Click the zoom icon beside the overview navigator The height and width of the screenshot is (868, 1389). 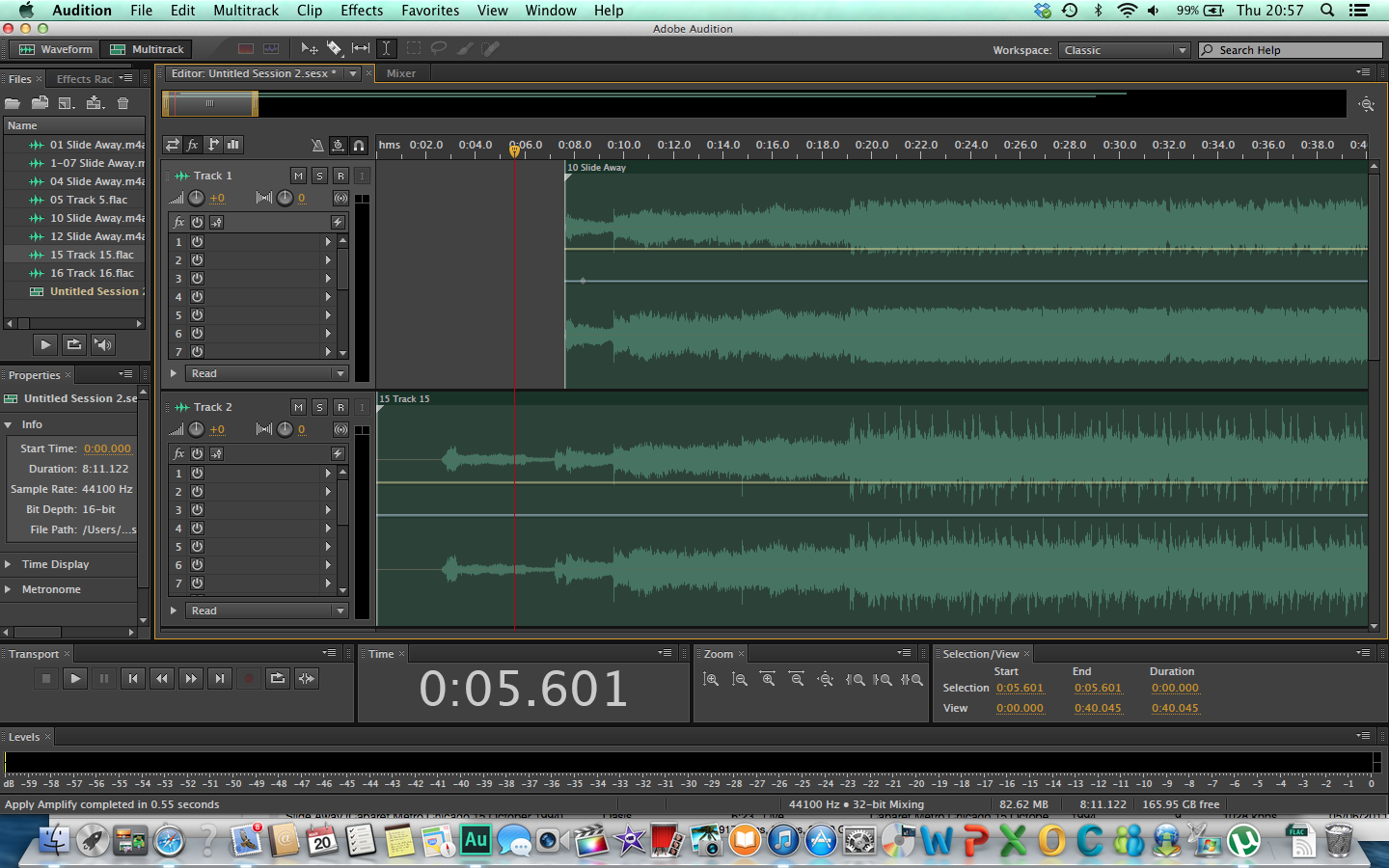click(1366, 104)
